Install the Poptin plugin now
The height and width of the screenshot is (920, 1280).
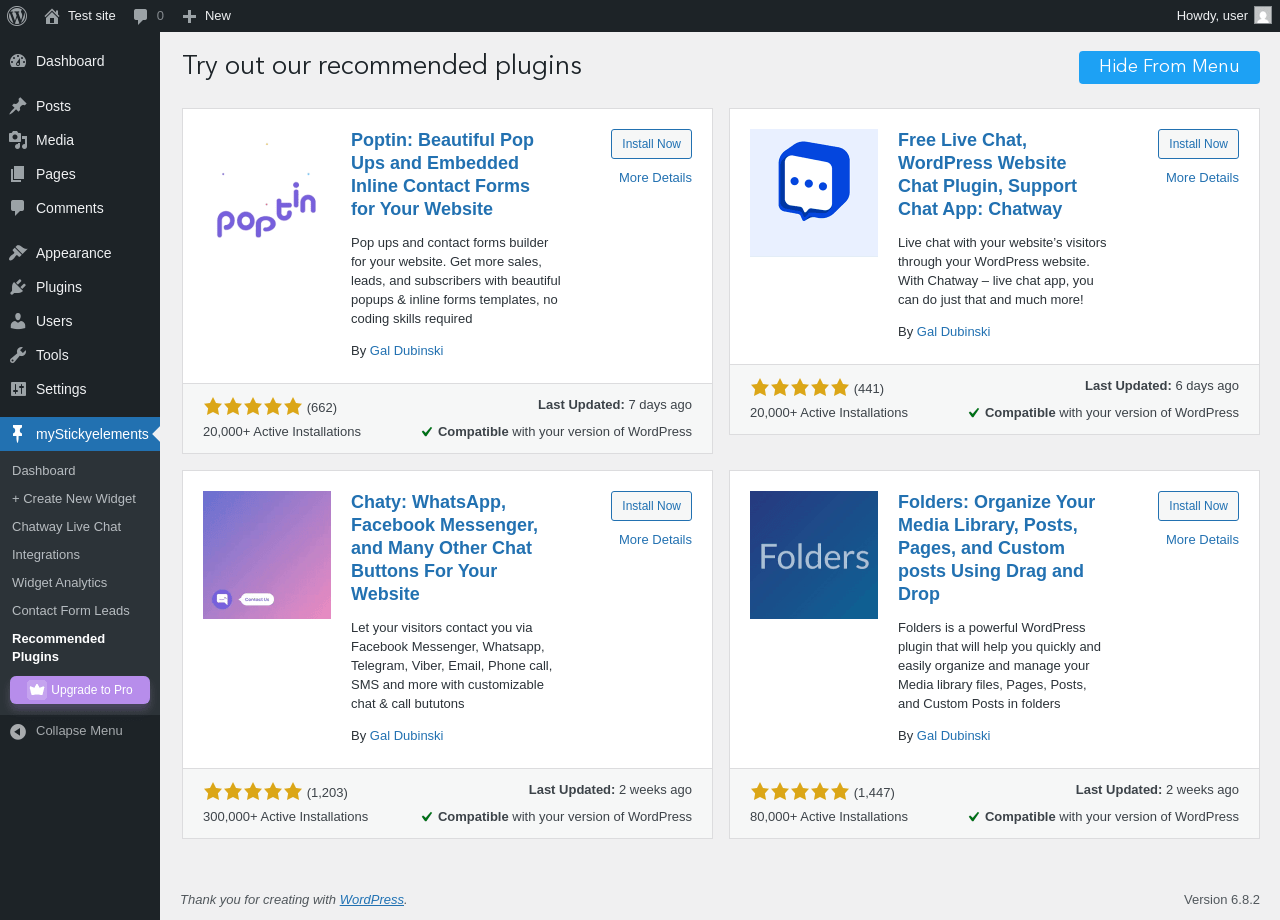pyautogui.click(x=651, y=144)
